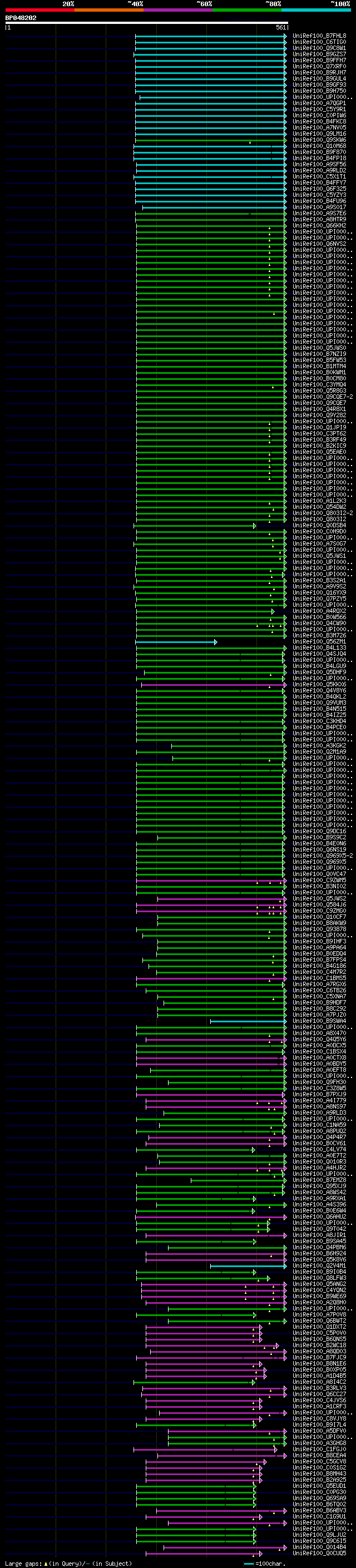Select hit label UniRef100_Q803I2-2
Screen dimensions: 356x1568
click(x=323, y=513)
